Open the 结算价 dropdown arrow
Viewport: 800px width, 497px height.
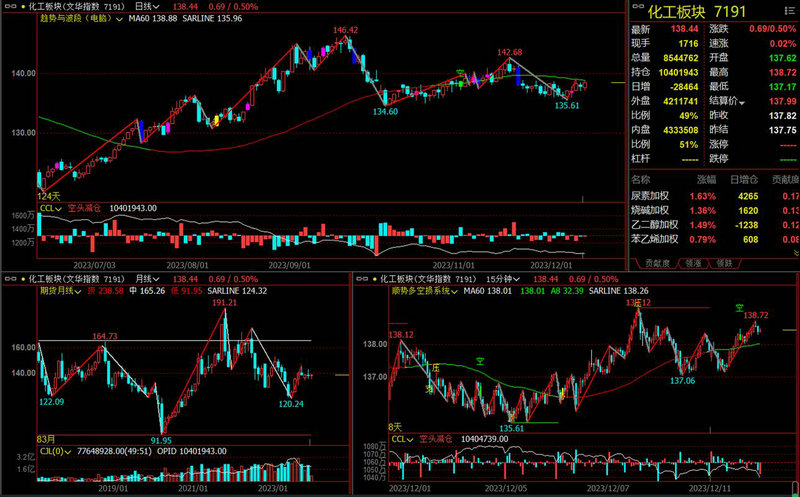pos(742,103)
